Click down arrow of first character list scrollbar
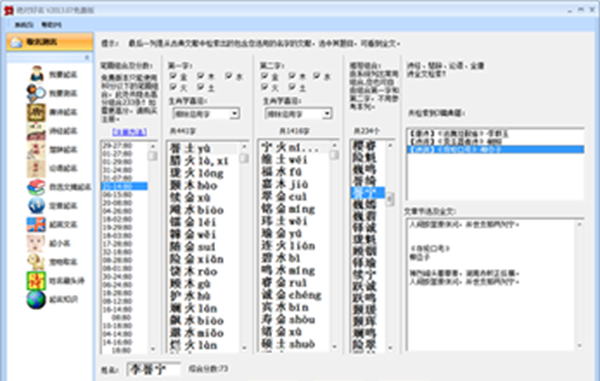Image resolution: width=600 pixels, height=381 pixels. point(244,348)
